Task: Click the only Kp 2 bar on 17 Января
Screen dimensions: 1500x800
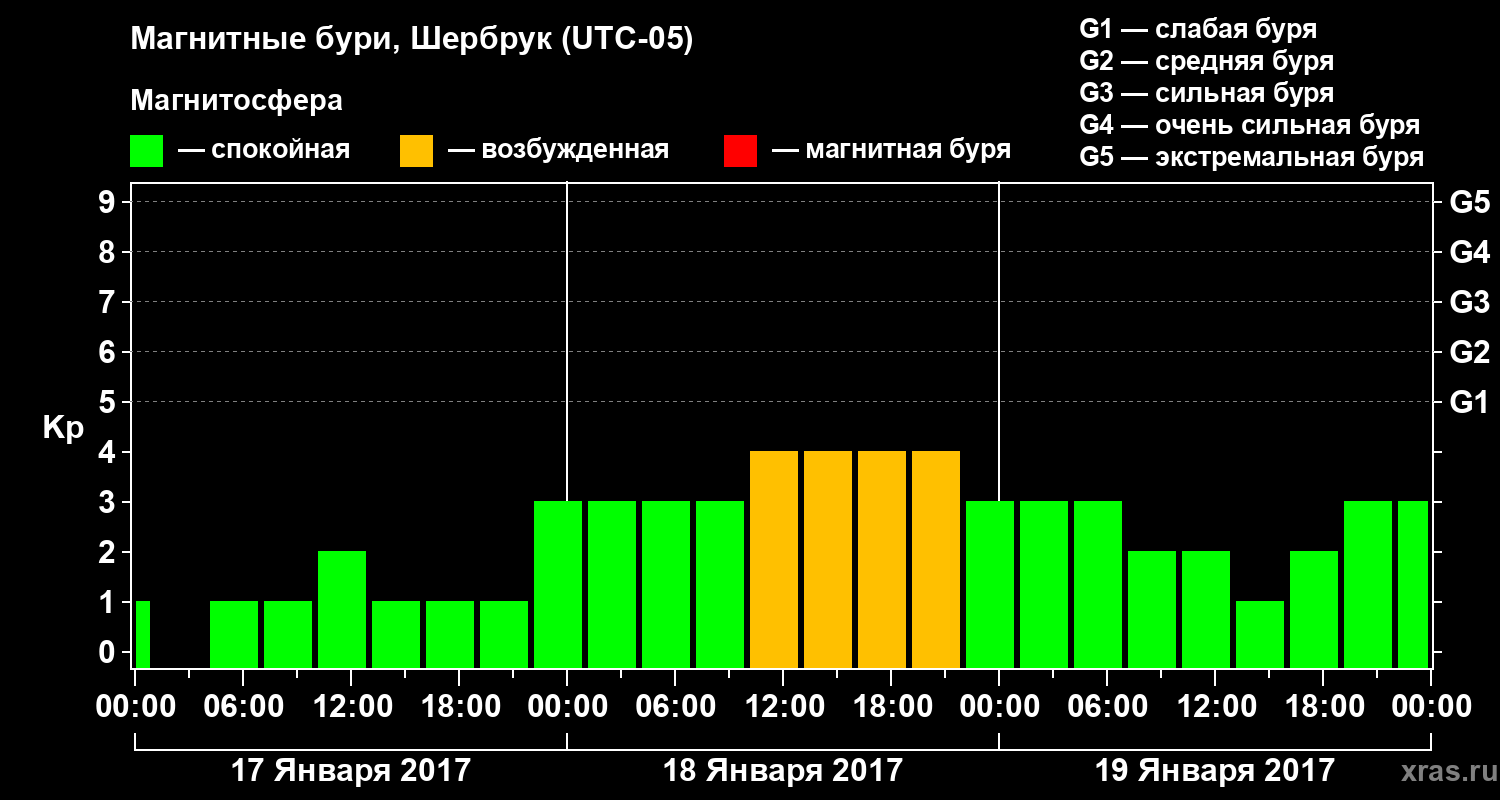Action: (x=342, y=609)
